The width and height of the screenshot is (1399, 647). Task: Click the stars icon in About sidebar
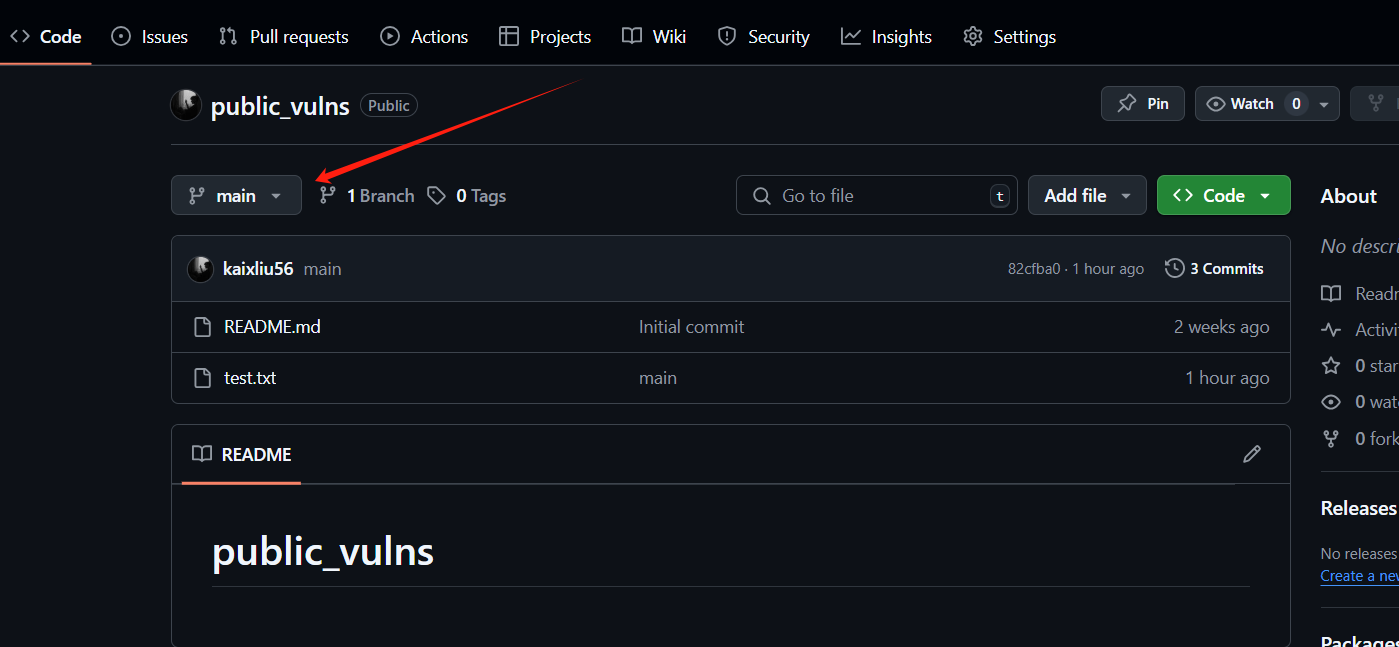[x=1331, y=366]
